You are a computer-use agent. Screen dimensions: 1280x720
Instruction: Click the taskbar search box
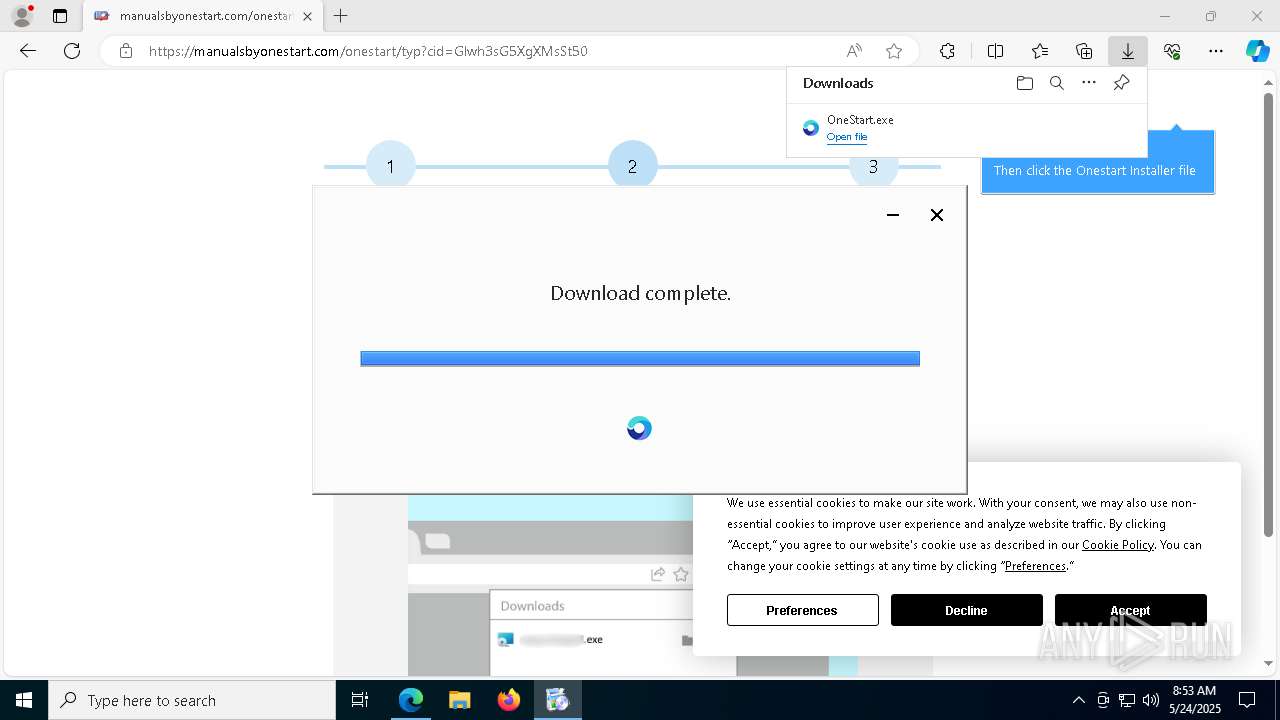pyautogui.click(x=192, y=700)
